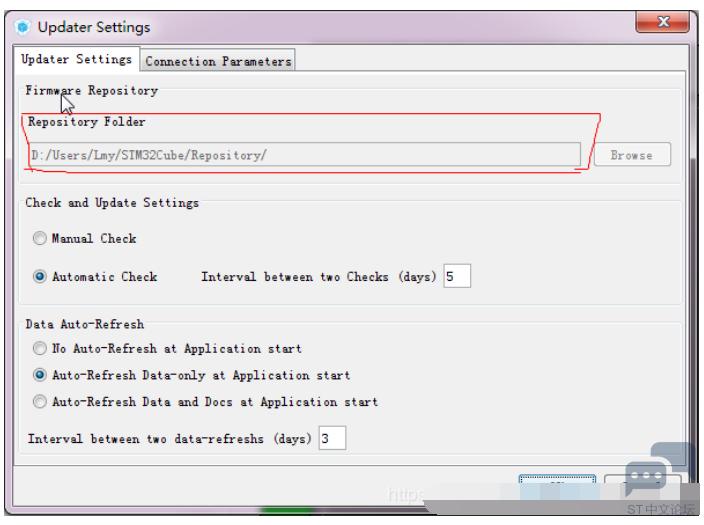704x525 pixels.
Task: Click the Repository Folder path field
Action: 305,155
